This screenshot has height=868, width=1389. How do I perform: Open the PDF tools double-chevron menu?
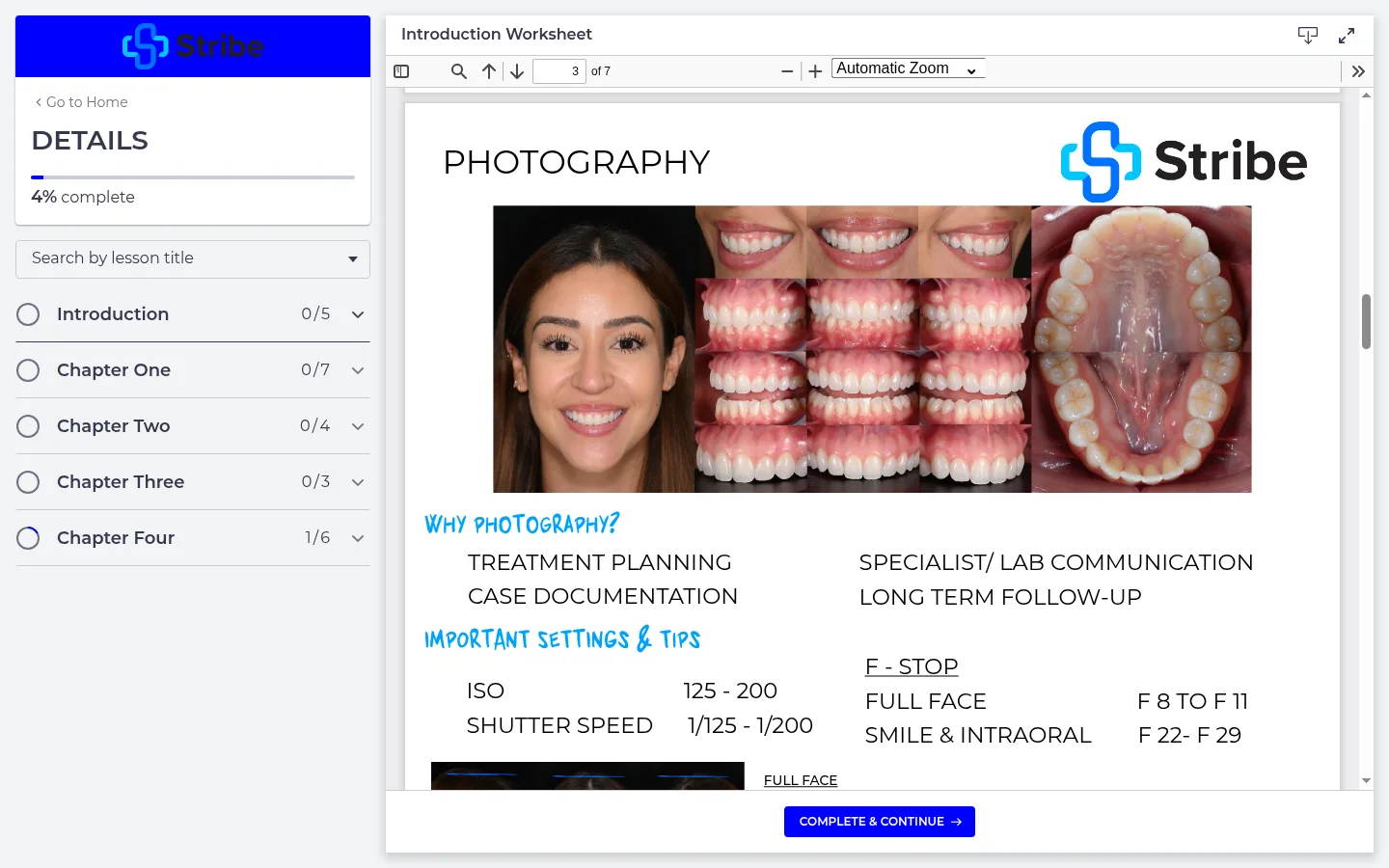[1358, 71]
